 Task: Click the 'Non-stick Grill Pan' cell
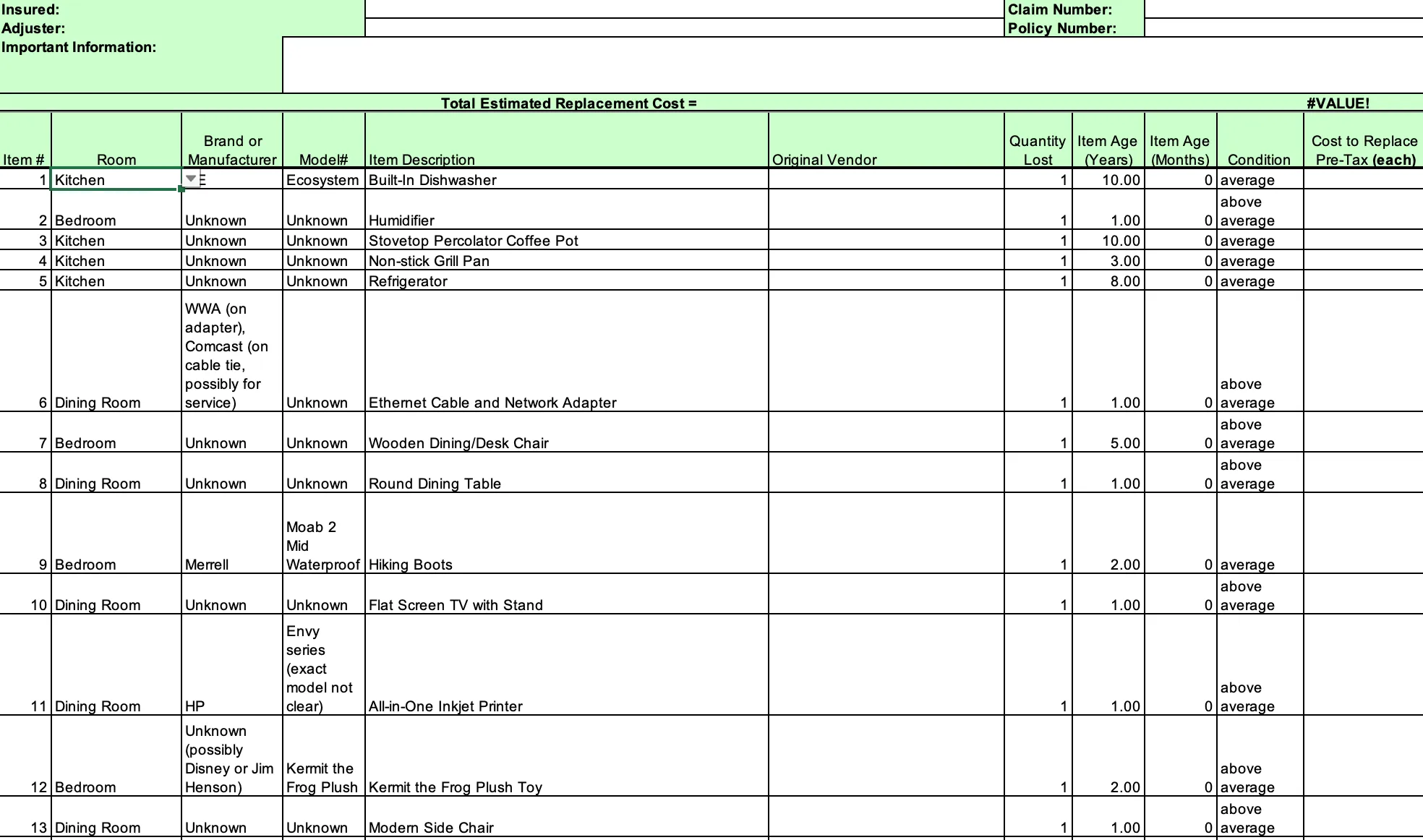567,260
